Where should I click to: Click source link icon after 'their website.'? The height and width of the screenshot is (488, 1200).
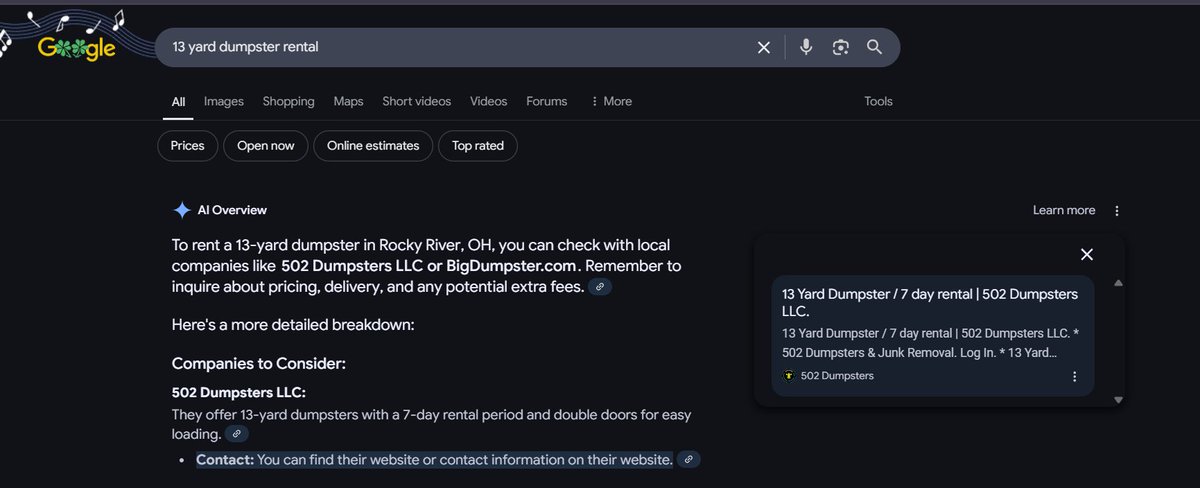(689, 459)
